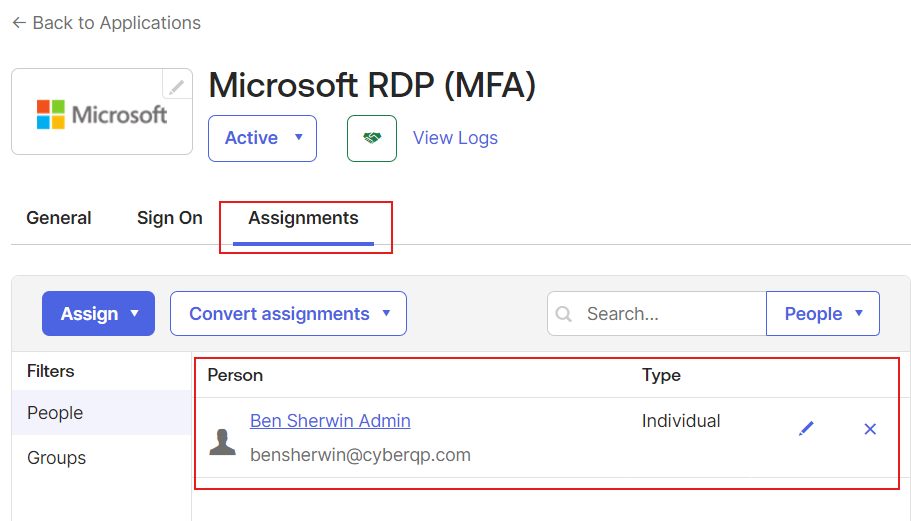Select the Groups filter in sidebar
The height and width of the screenshot is (521, 911).
[x=101, y=458]
